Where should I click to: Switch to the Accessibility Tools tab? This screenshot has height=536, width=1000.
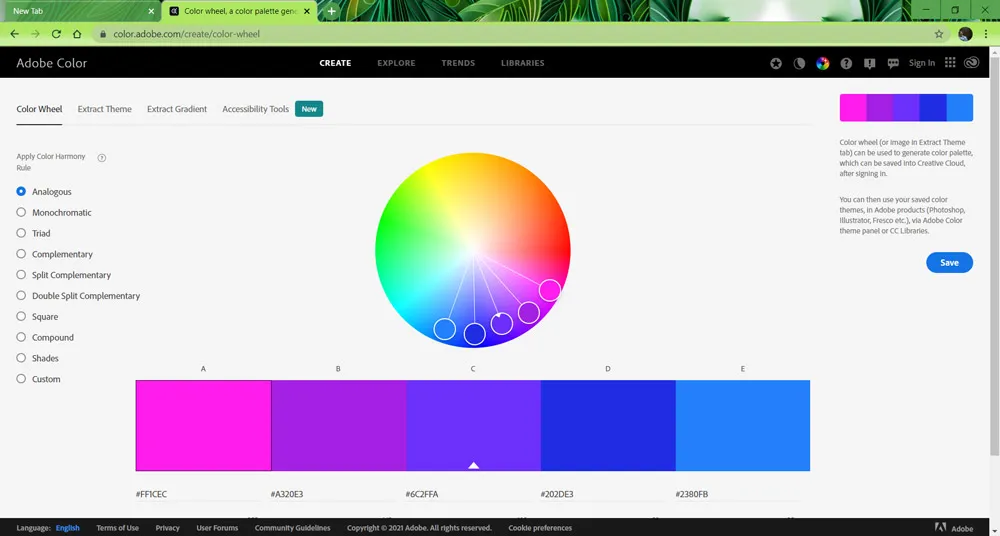pos(256,109)
